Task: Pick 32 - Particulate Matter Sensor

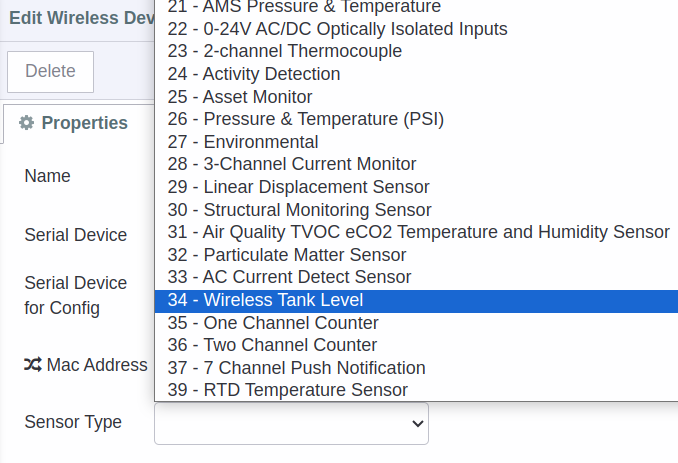Action: (x=416, y=255)
